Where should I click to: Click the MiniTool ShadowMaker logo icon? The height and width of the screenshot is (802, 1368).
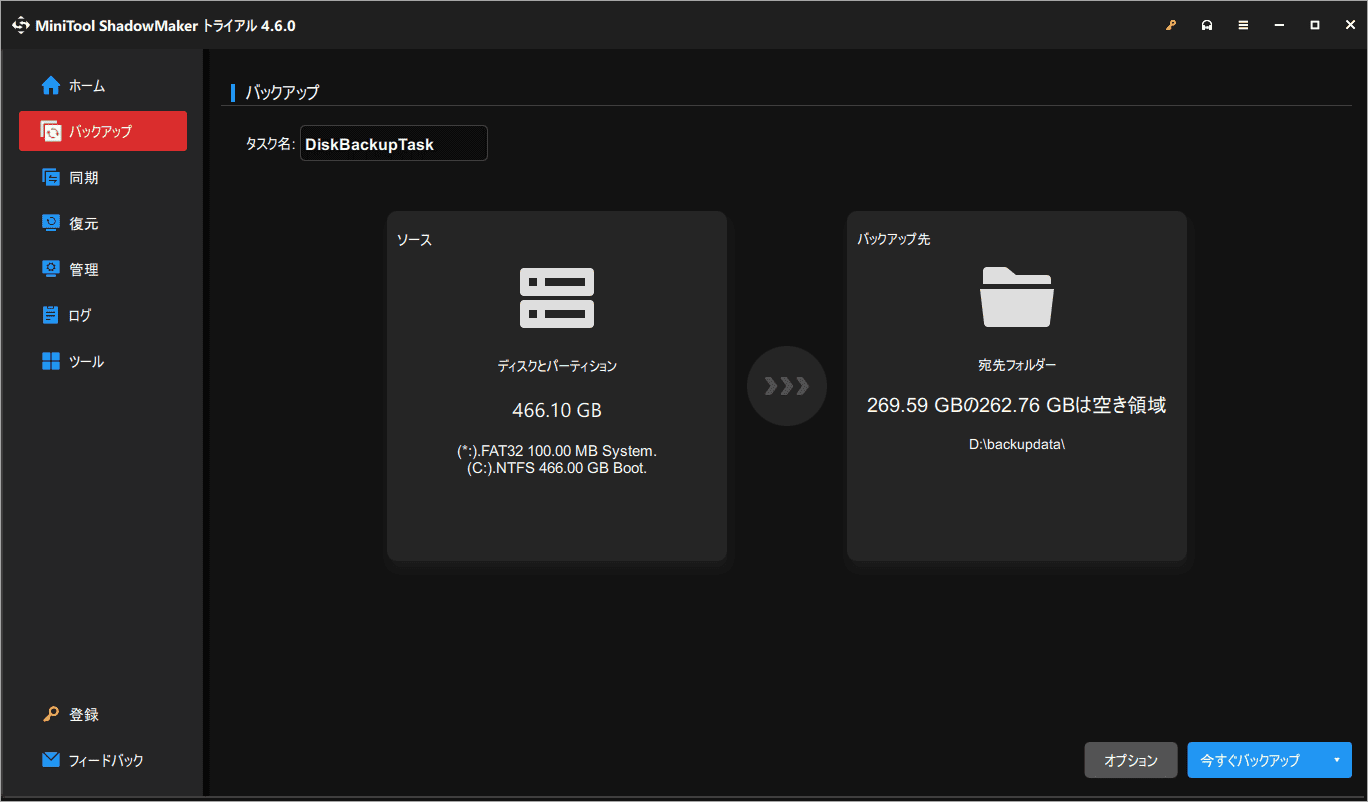pos(20,25)
